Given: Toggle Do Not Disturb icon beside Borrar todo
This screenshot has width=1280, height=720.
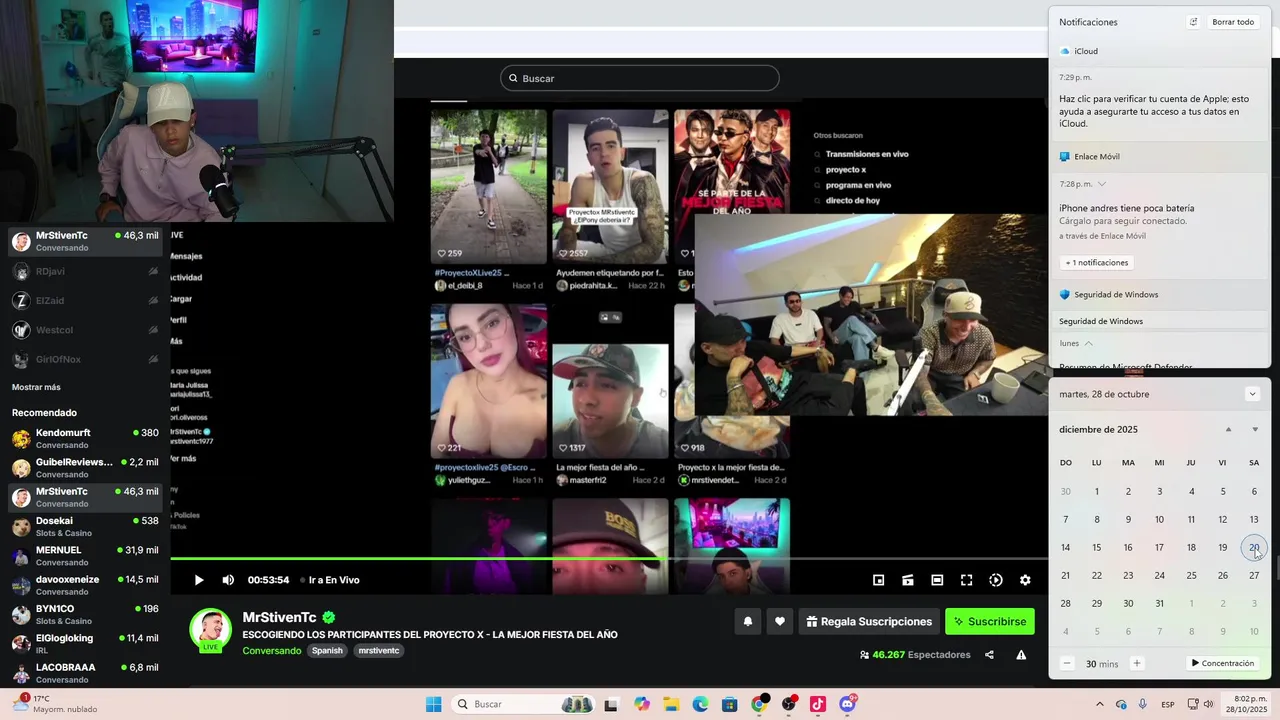Looking at the screenshot, I should (1193, 22).
